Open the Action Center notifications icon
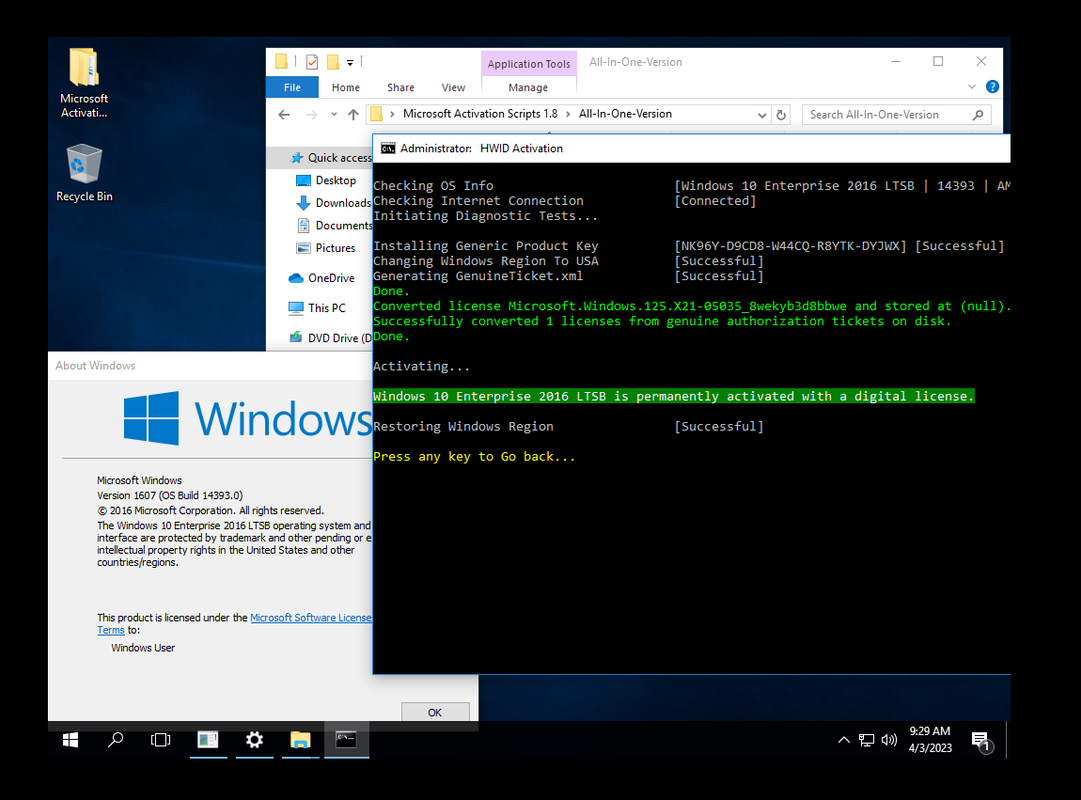Image resolution: width=1081 pixels, height=800 pixels. pyautogui.click(x=982, y=741)
